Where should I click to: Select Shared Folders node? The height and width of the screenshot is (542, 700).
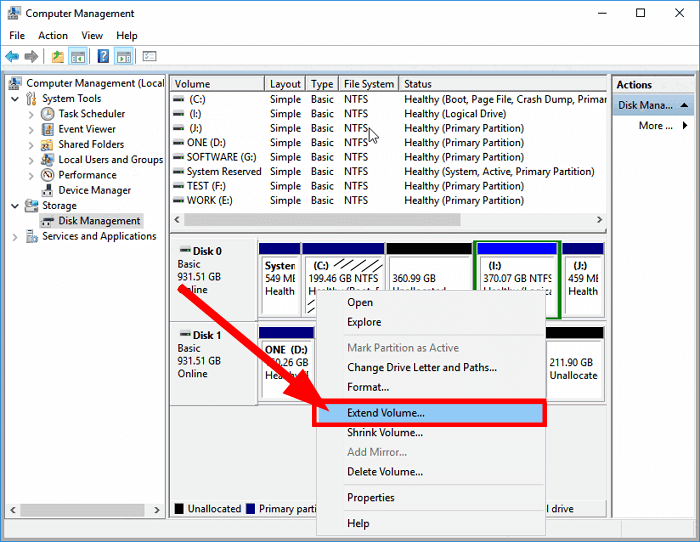coord(91,144)
